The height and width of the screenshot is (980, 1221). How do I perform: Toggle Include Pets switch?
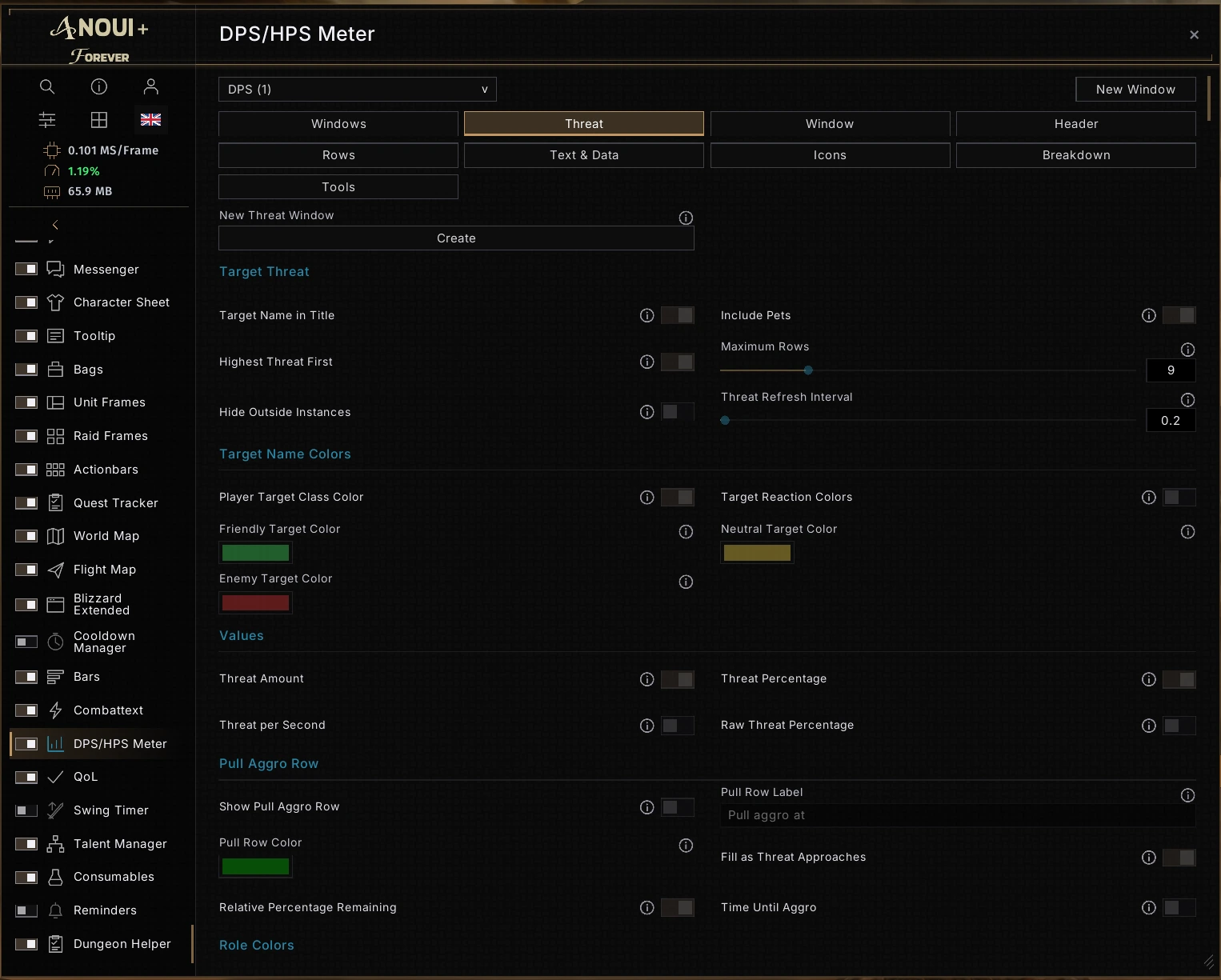[1179, 315]
